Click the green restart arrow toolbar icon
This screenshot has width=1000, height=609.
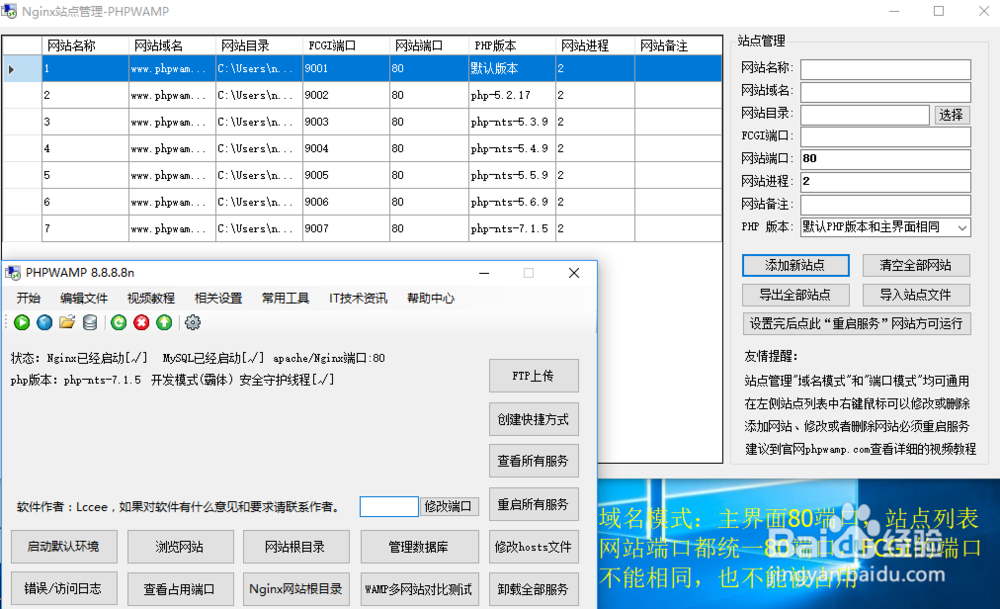tap(119, 322)
